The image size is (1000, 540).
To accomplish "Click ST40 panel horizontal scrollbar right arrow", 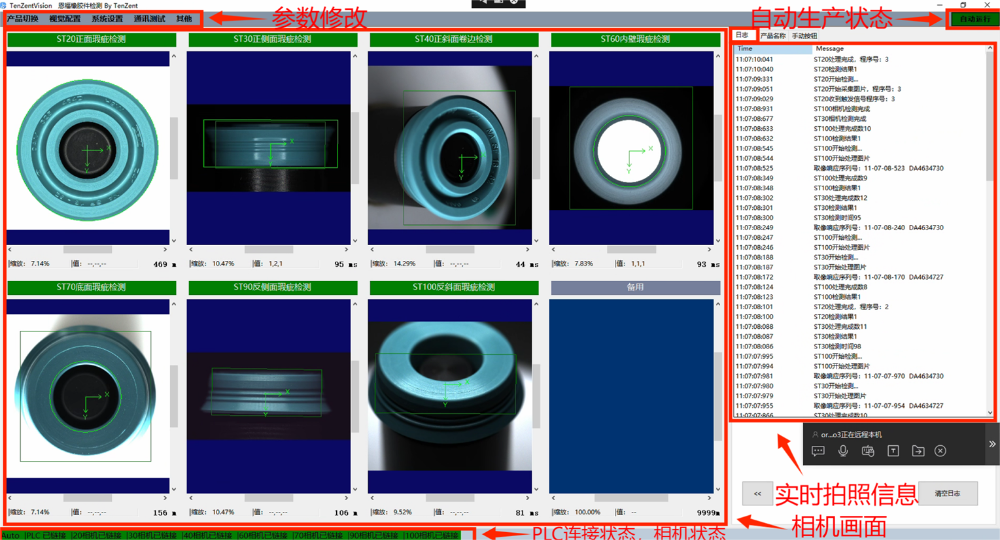I will (527, 250).
